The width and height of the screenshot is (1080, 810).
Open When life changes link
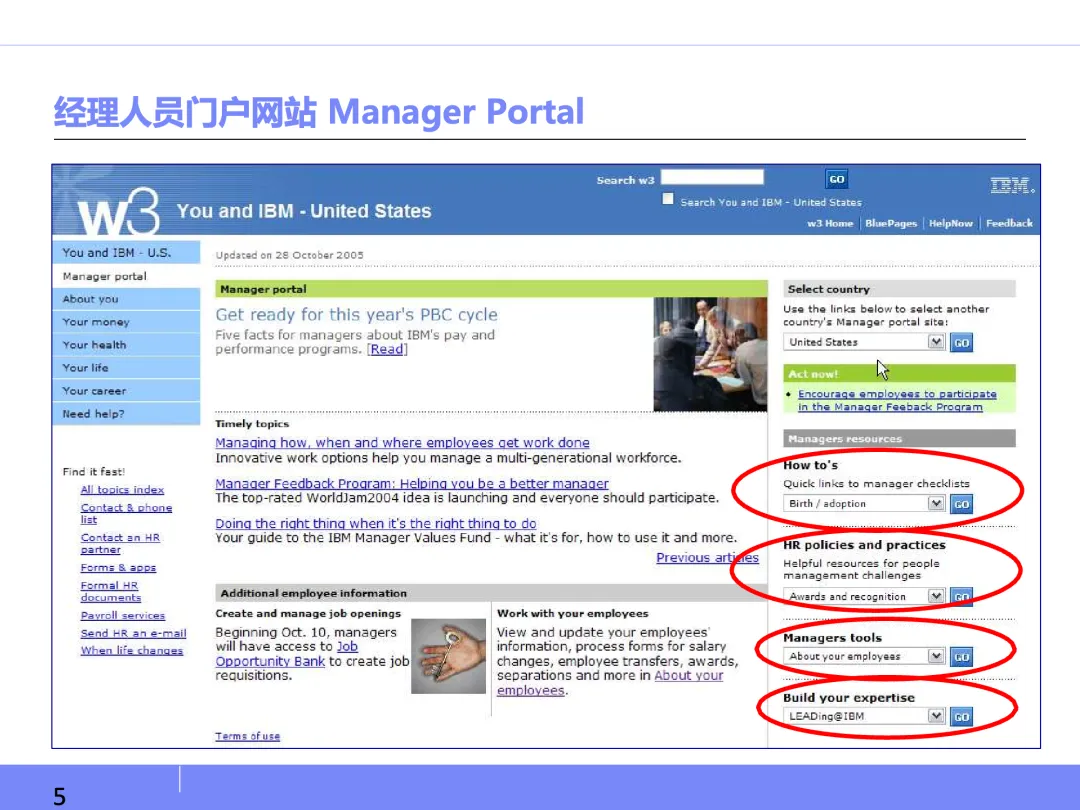132,650
